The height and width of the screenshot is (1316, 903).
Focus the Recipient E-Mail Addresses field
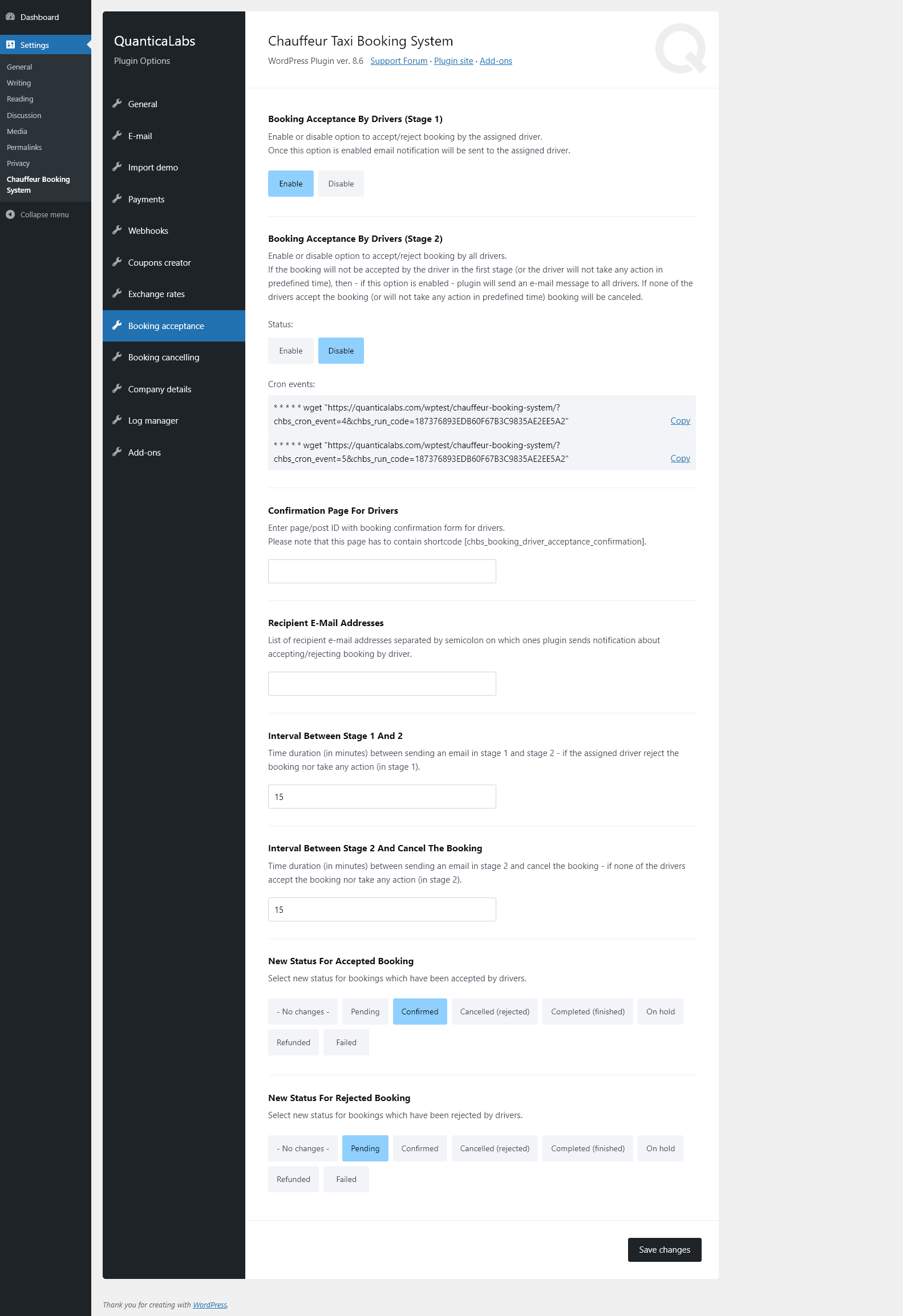pyautogui.click(x=382, y=684)
